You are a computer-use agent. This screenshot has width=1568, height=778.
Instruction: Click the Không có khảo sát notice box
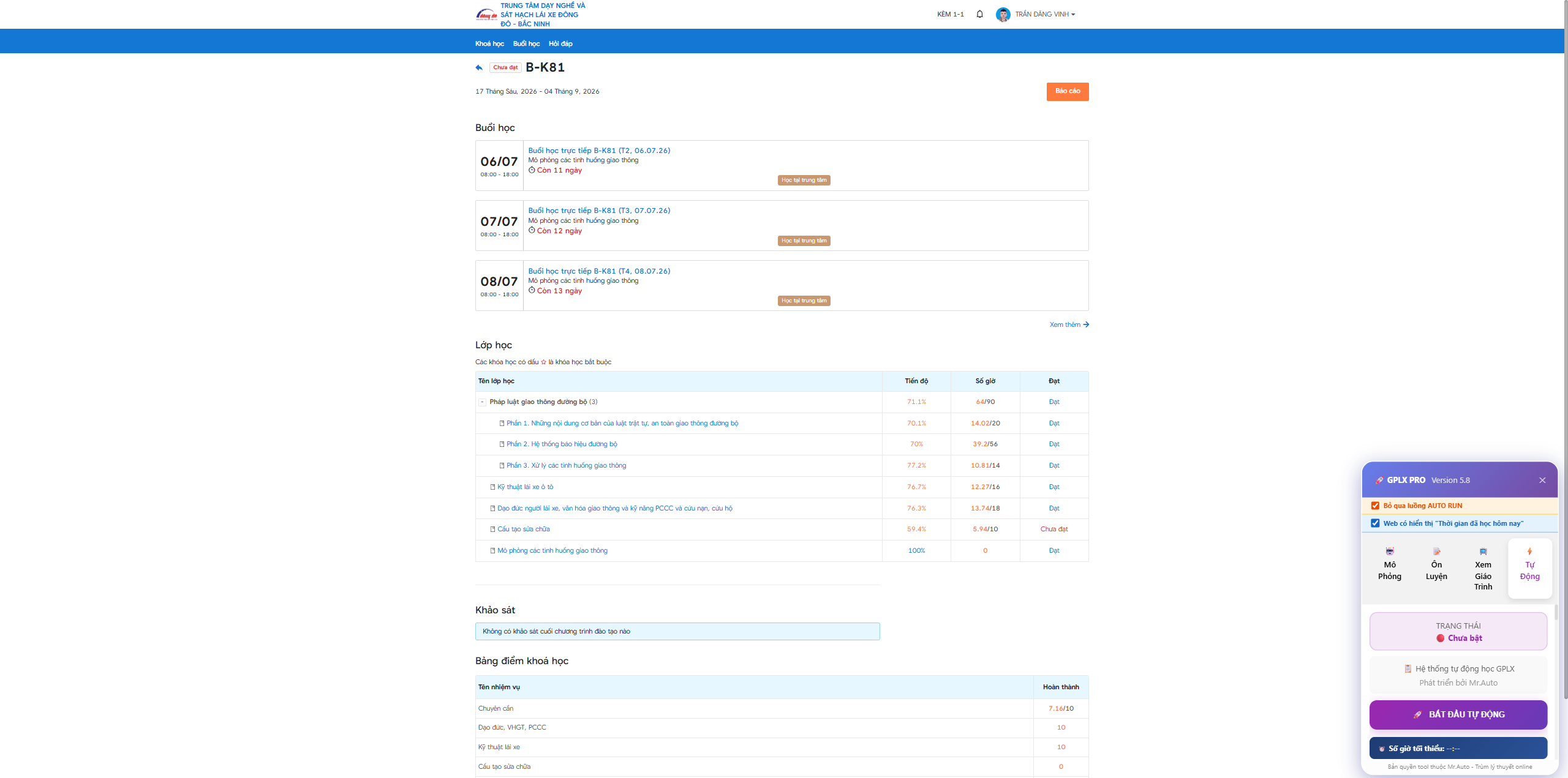point(677,631)
